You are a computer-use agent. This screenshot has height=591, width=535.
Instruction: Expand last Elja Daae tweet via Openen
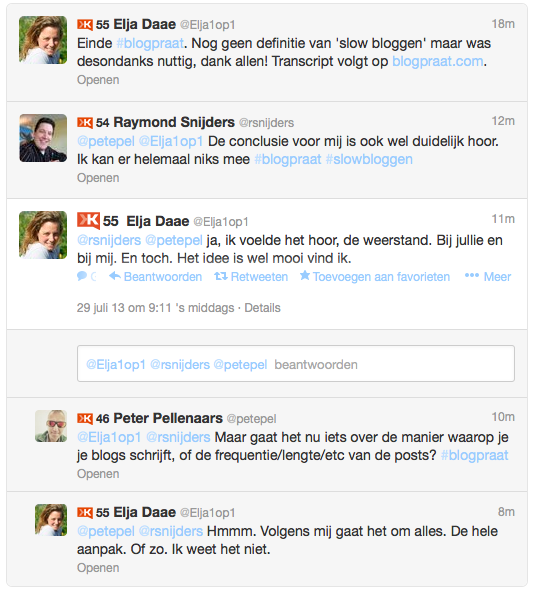tap(98, 568)
